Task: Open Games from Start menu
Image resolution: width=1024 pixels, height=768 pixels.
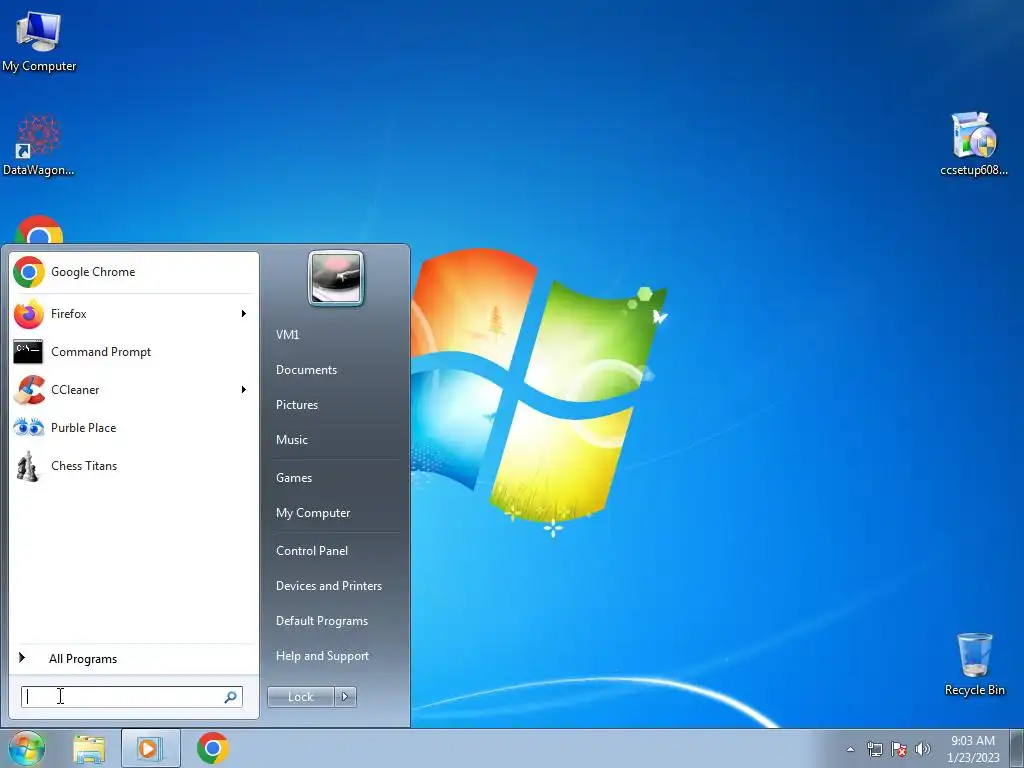Action: pyautogui.click(x=294, y=478)
